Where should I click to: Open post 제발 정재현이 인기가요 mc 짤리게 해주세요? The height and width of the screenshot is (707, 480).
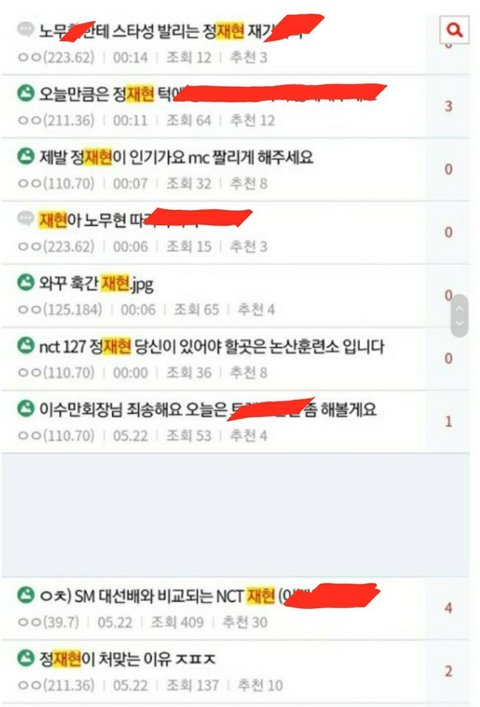(176, 157)
